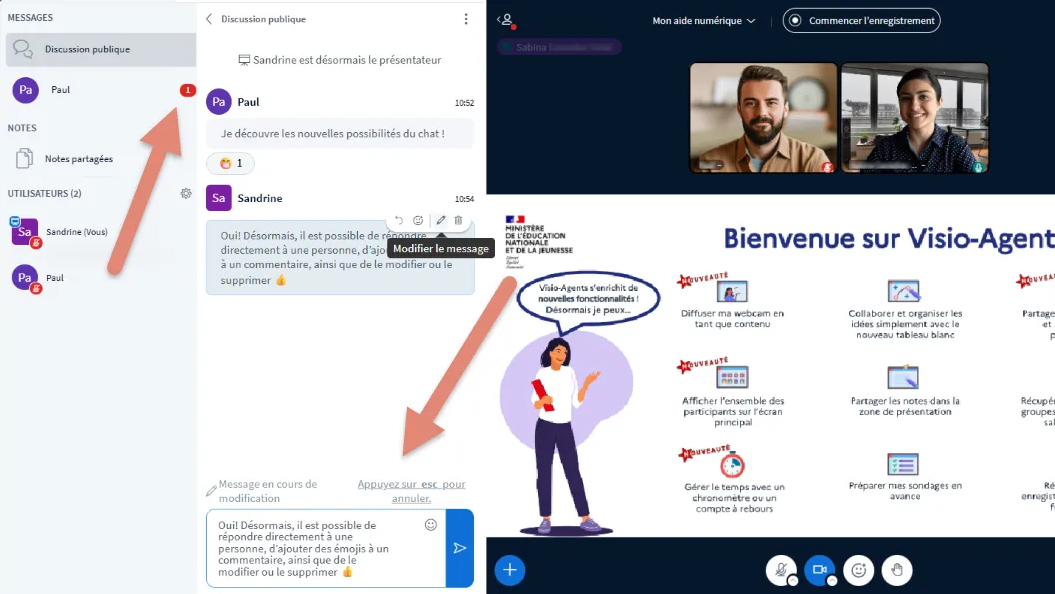The height and width of the screenshot is (594, 1055).
Task: Open chat options three-dot menu
Action: coord(465,19)
